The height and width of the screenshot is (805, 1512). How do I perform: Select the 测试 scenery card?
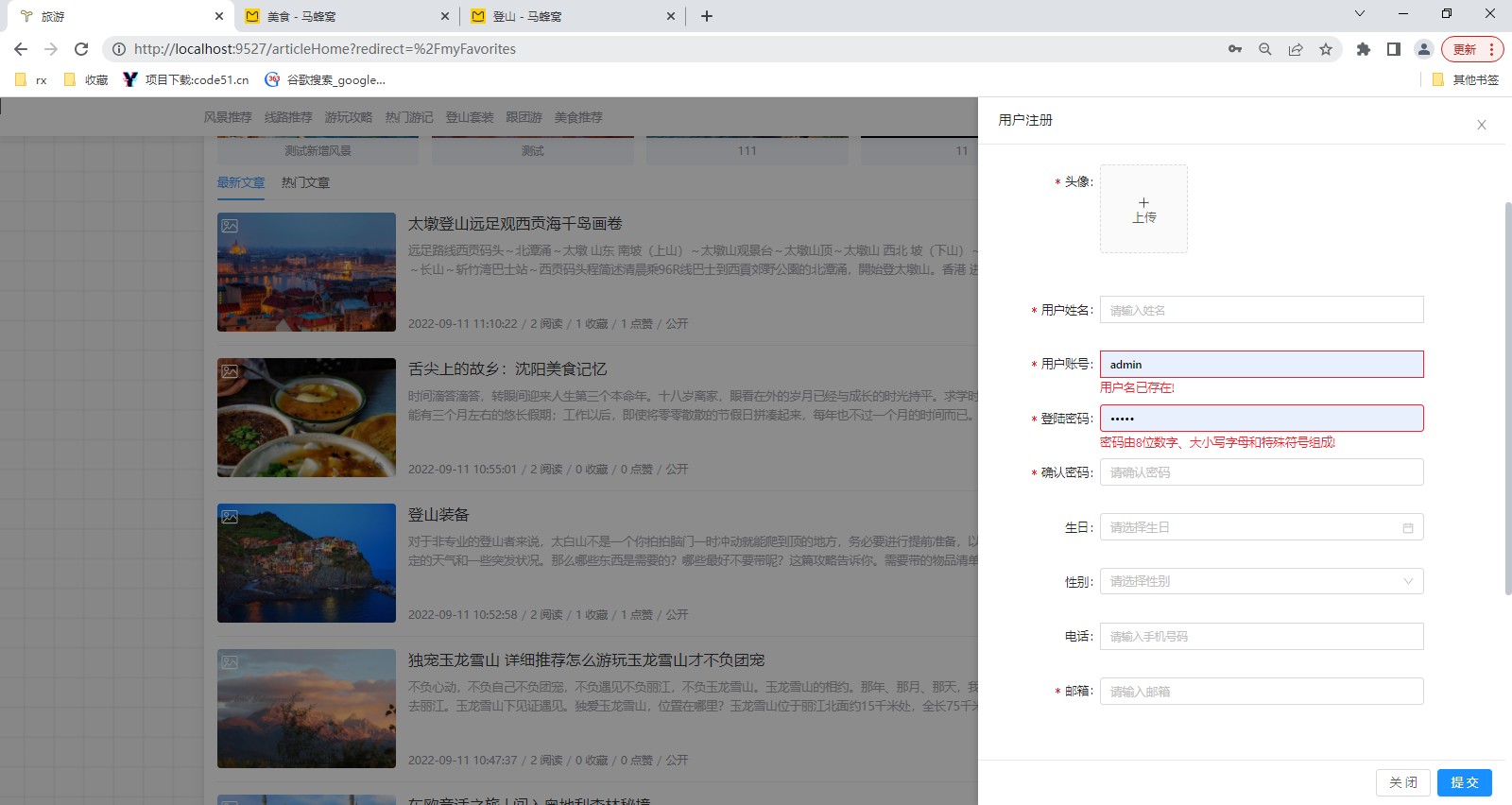(533, 150)
